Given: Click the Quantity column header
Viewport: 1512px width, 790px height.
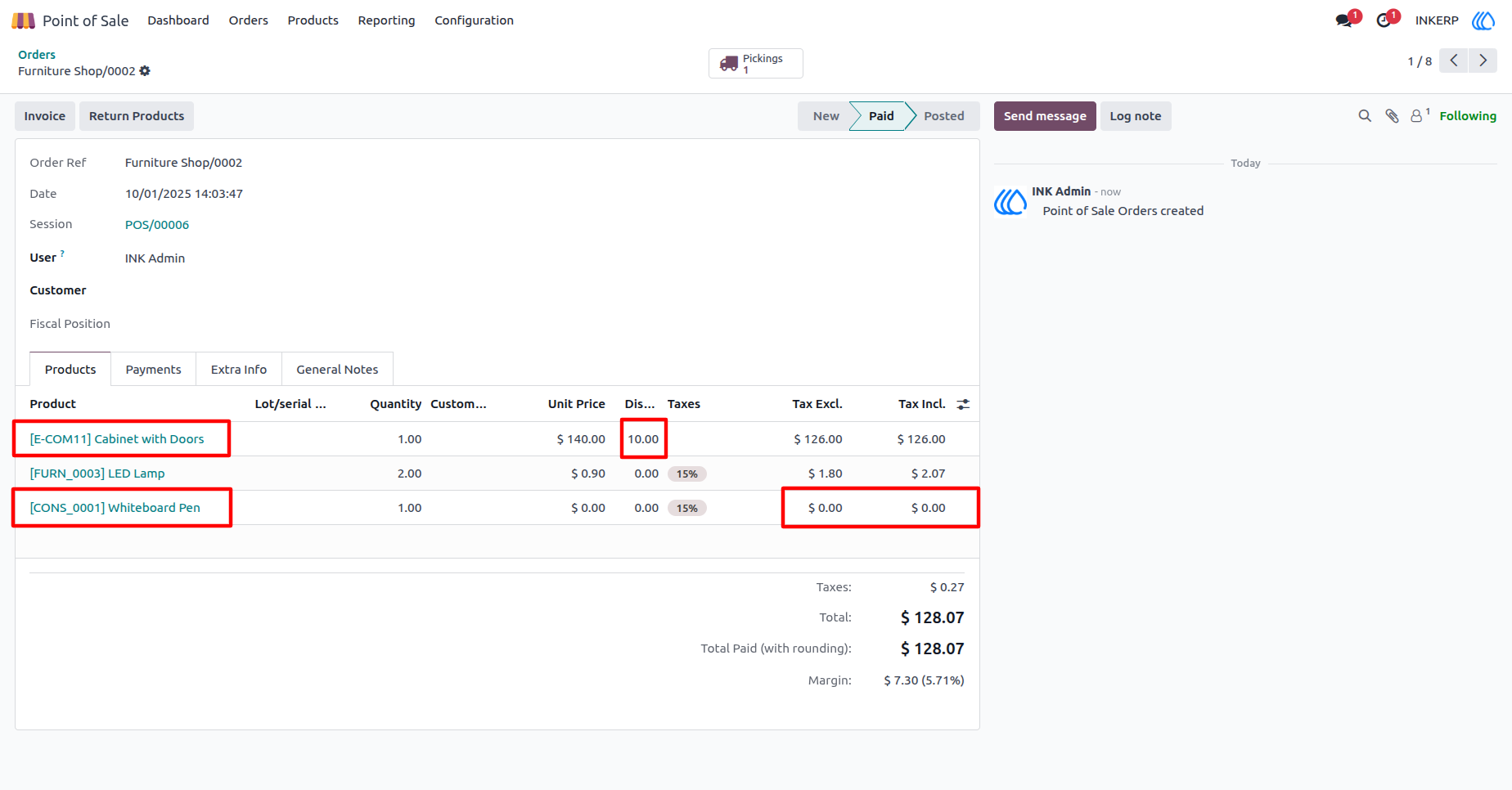Looking at the screenshot, I should tap(396, 404).
